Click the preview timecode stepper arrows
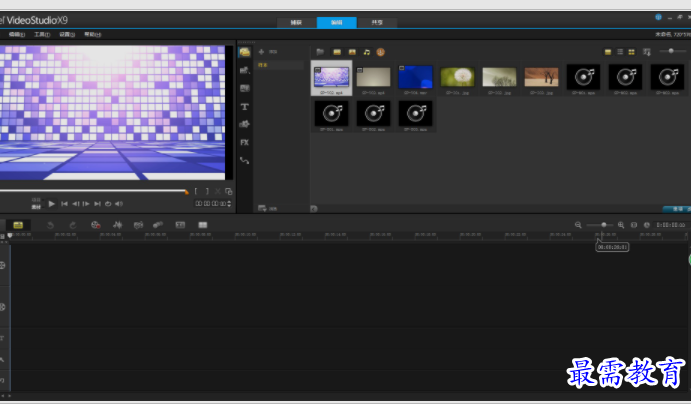691x404 pixels. [229, 204]
